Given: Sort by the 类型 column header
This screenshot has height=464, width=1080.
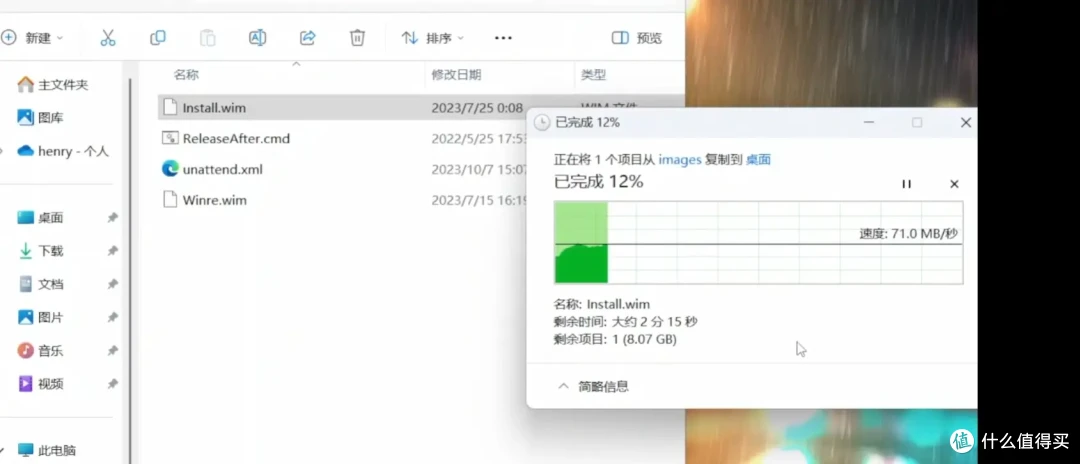Looking at the screenshot, I should coord(593,74).
